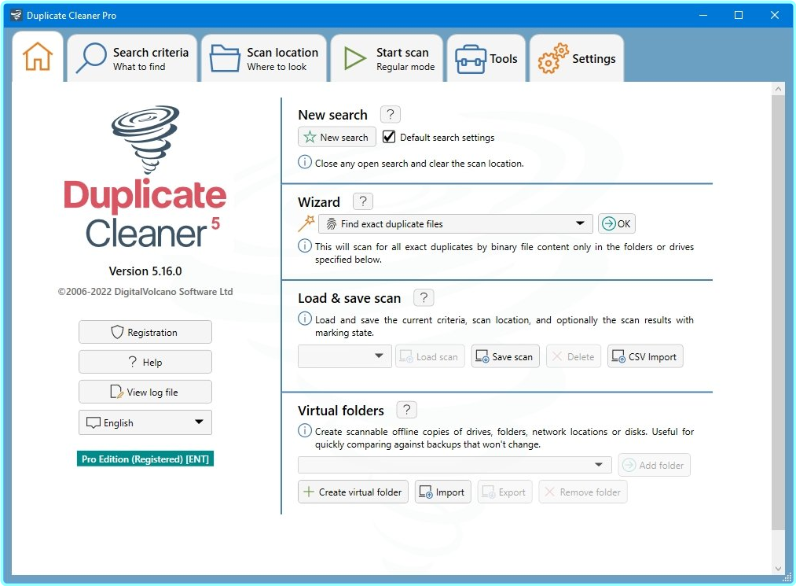This screenshot has height=586, width=796.
Task: Click the CSV Import button
Action: [x=645, y=356]
